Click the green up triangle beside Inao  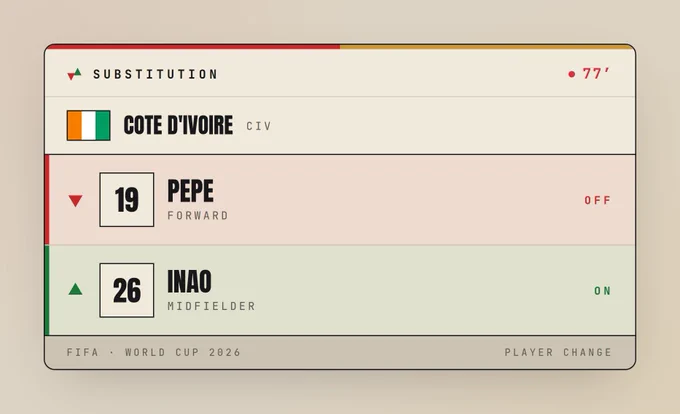(x=75, y=289)
